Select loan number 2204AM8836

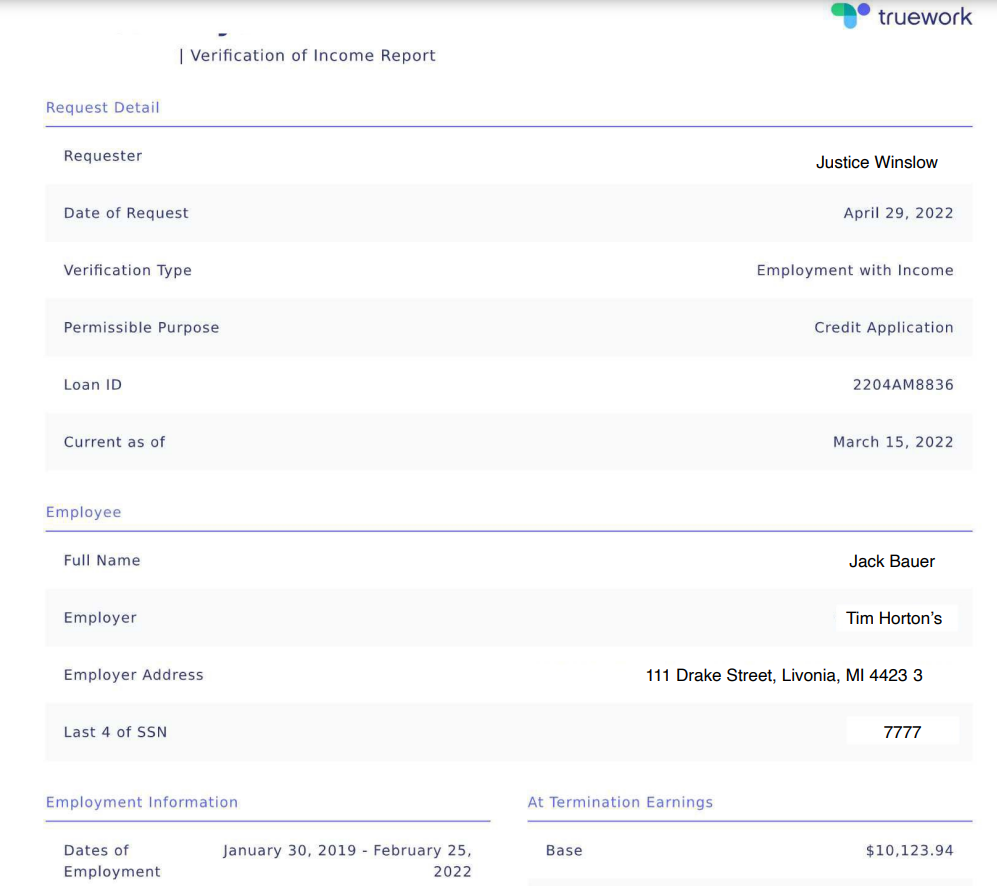pyautogui.click(x=903, y=385)
